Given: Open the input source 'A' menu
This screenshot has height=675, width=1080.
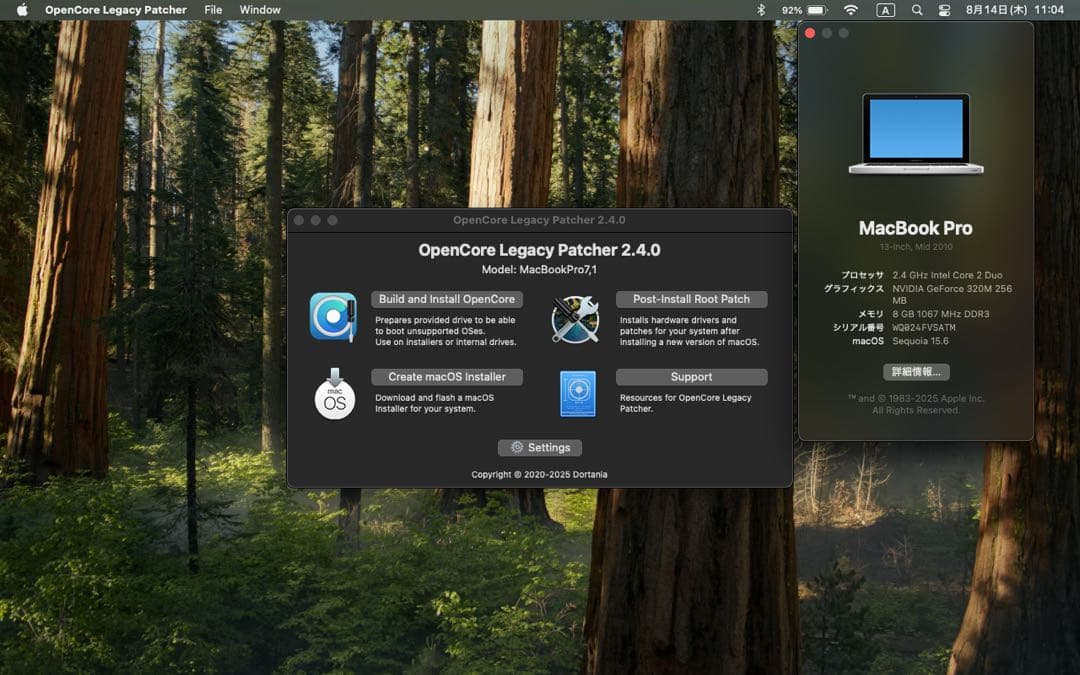Looking at the screenshot, I should click(x=885, y=10).
